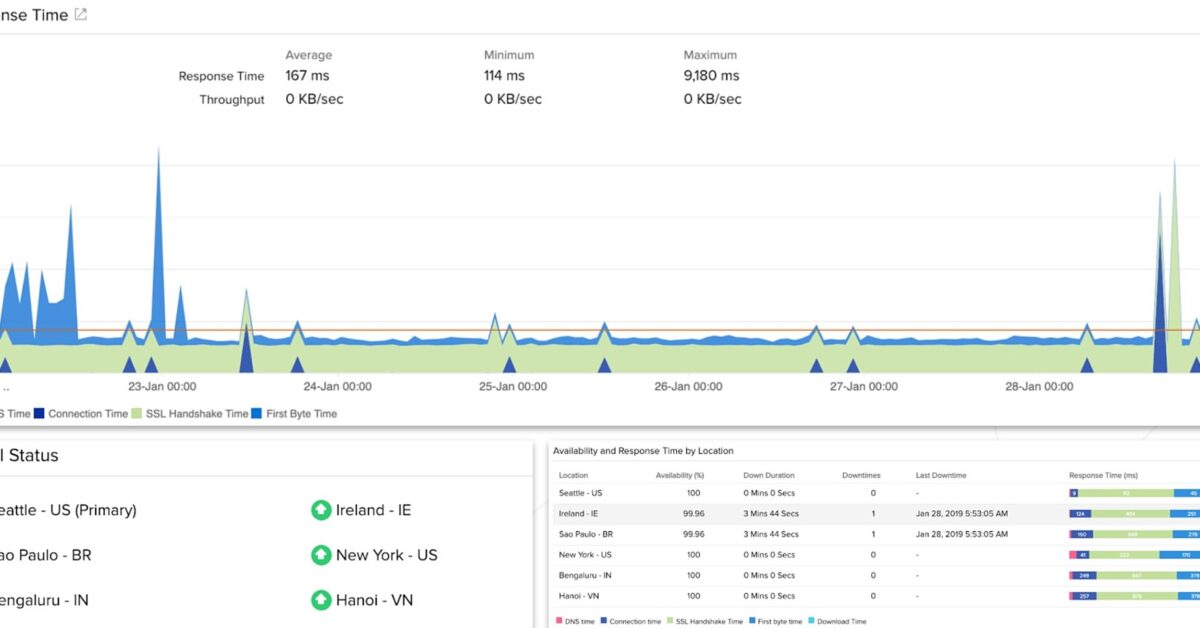Screen dimensions: 1200x628
Task: Click green up-arrow icon next to Hanoi - VN
Action: [x=321, y=600]
